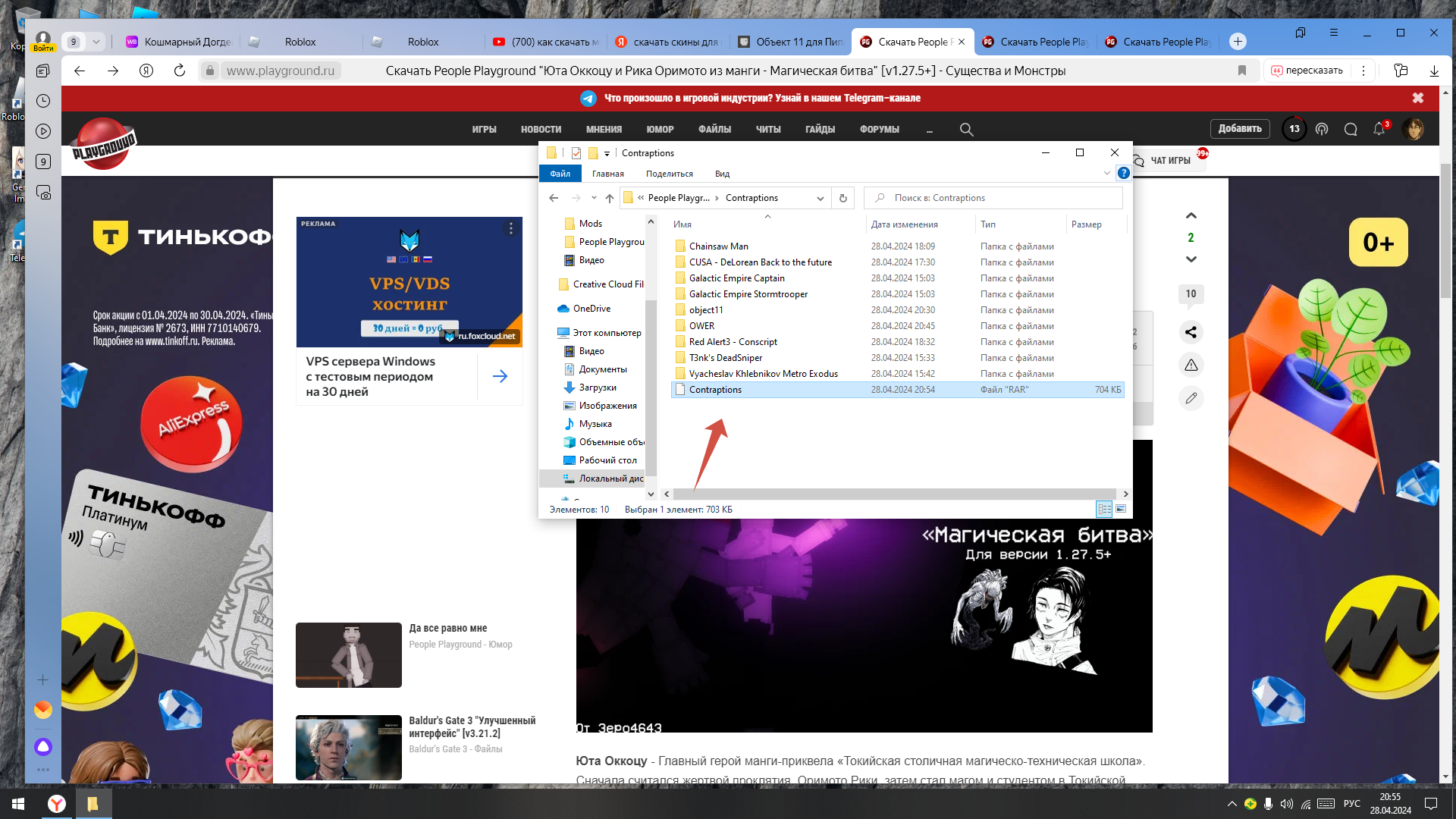Open the tab counter dropdown arrow

coord(96,42)
